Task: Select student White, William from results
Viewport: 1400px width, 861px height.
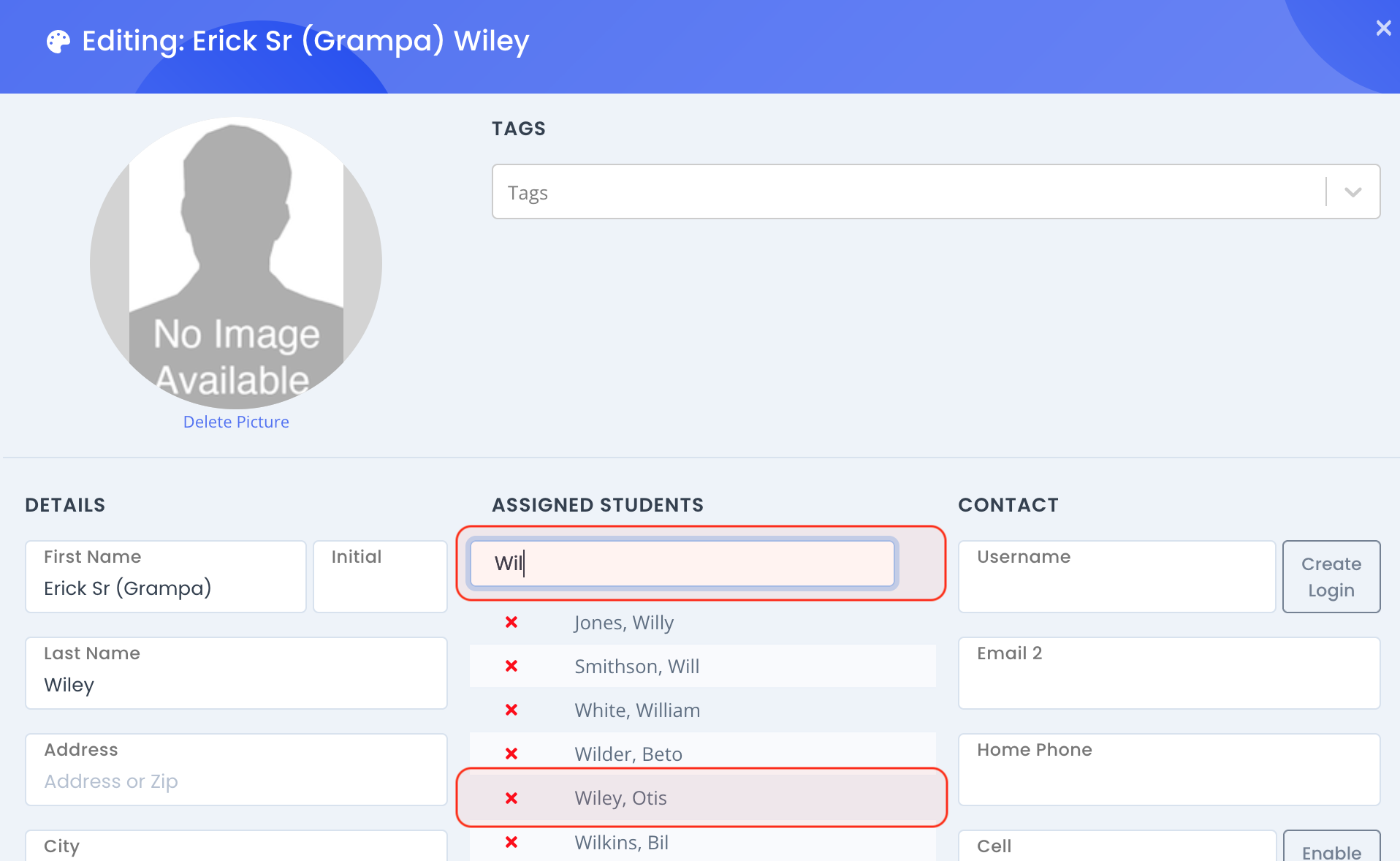Action: coord(637,710)
